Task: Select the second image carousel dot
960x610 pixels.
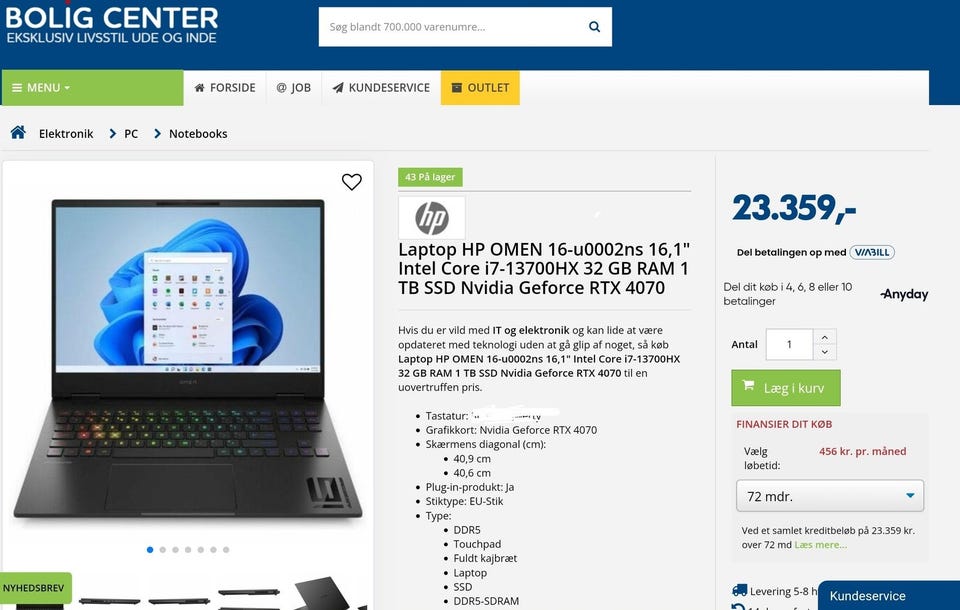Action: pyautogui.click(x=163, y=550)
